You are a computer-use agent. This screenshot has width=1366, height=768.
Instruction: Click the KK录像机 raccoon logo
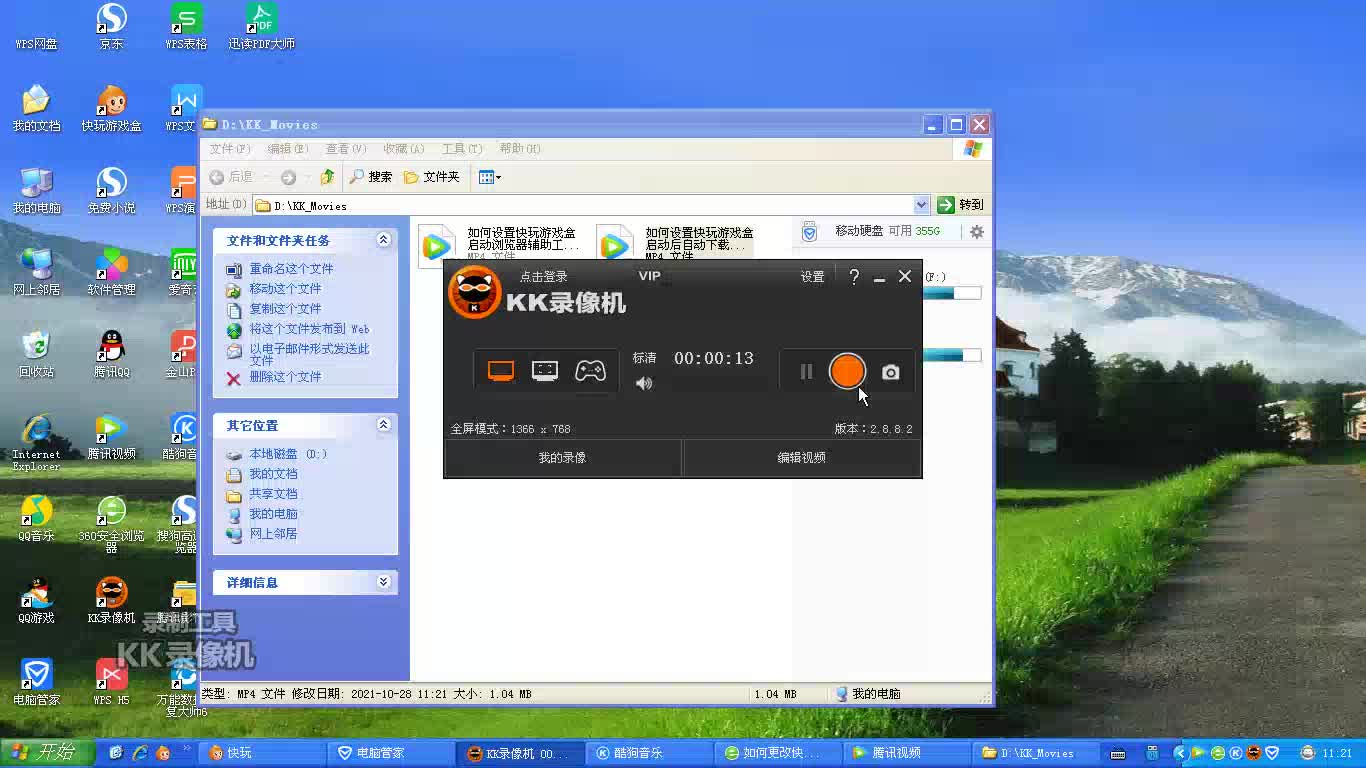coord(474,293)
